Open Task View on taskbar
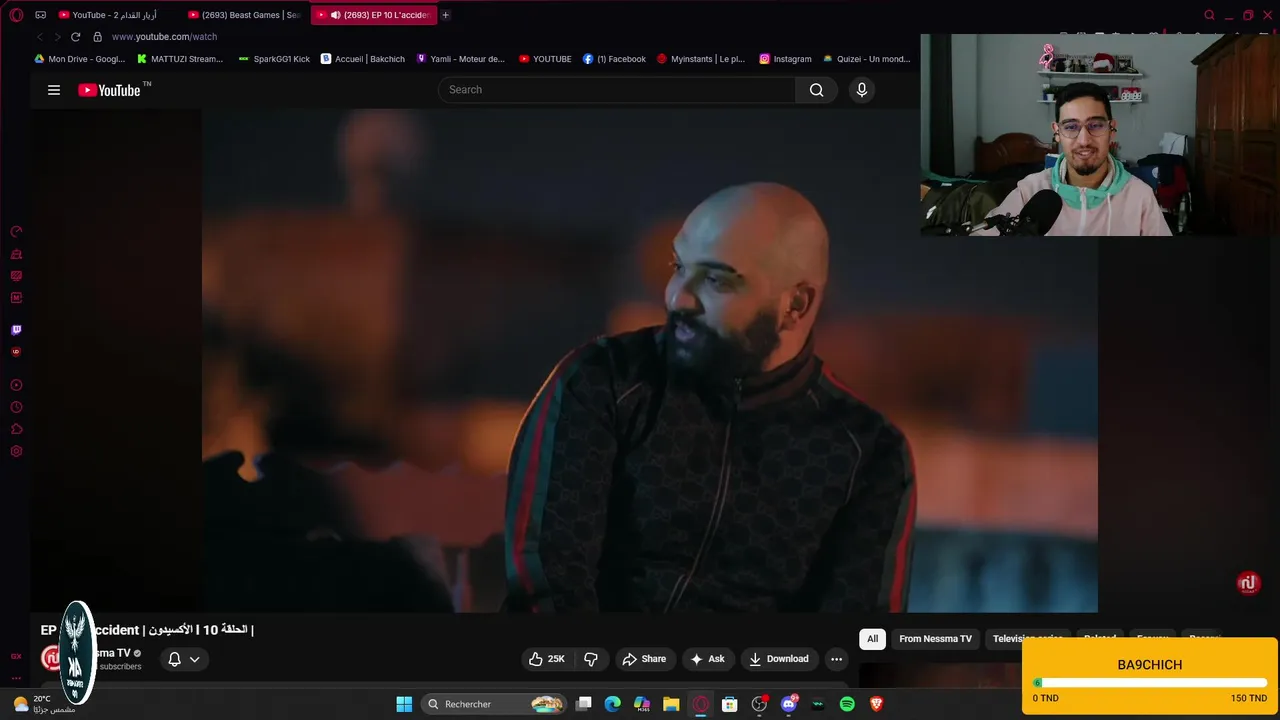This screenshot has width=1280, height=720. coord(584,704)
